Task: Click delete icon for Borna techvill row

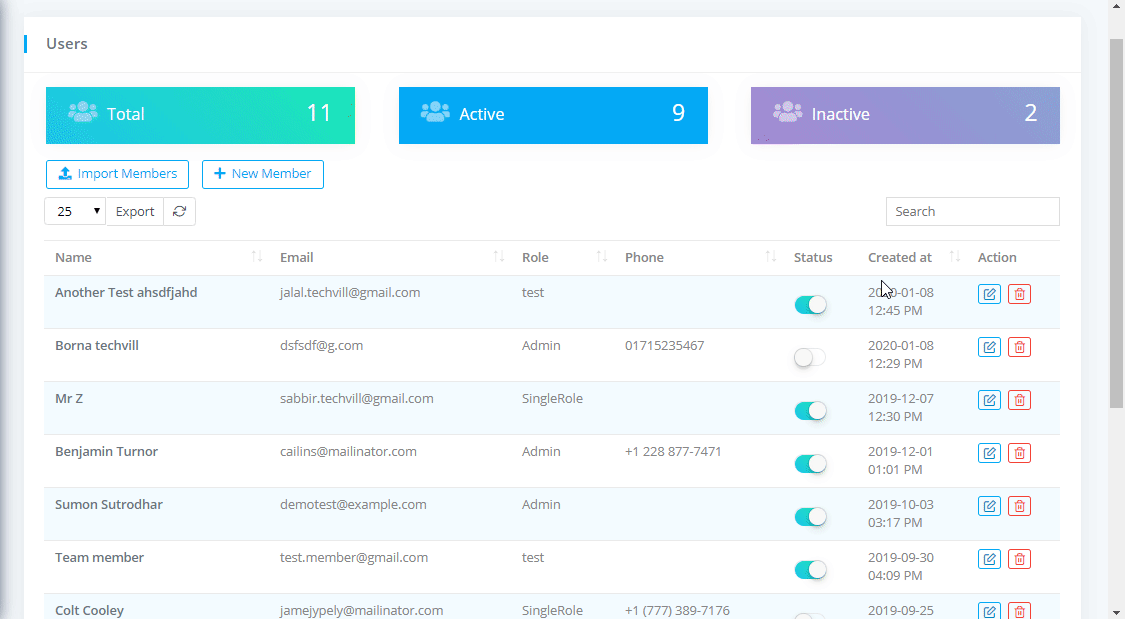Action: (1019, 347)
